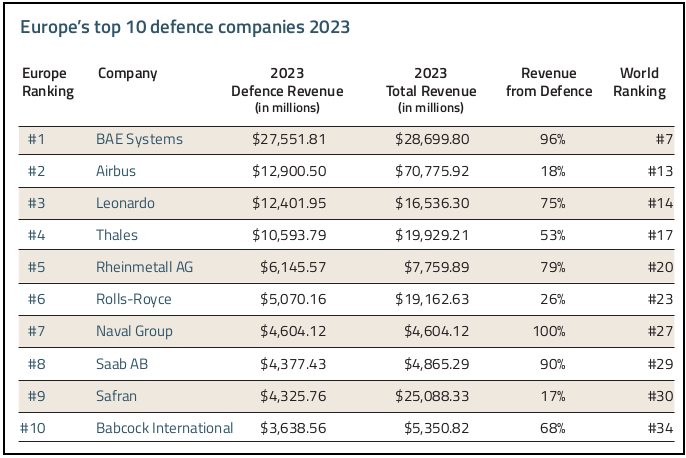The image size is (686, 458).
Task: Click Airbus defence revenue $12,900.50
Action: [289, 171]
